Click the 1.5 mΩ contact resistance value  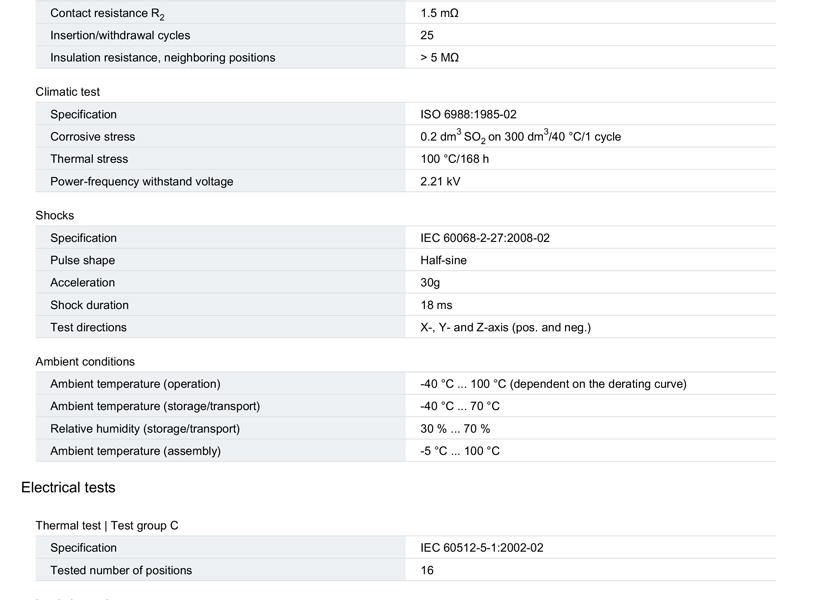click(x=439, y=14)
